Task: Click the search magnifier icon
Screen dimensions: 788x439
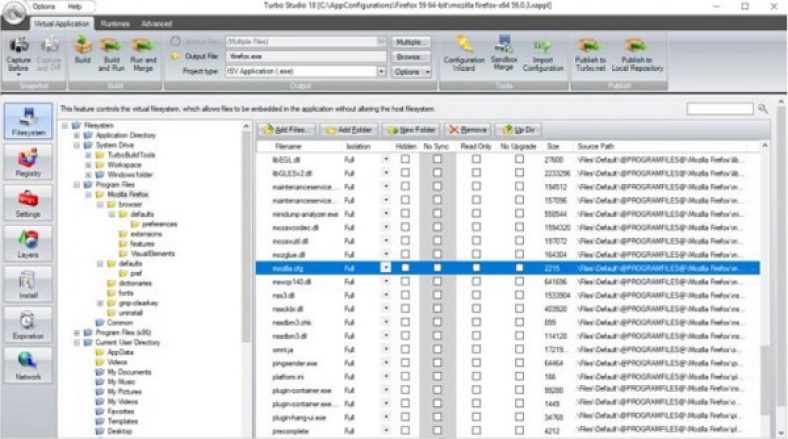Action: point(763,108)
